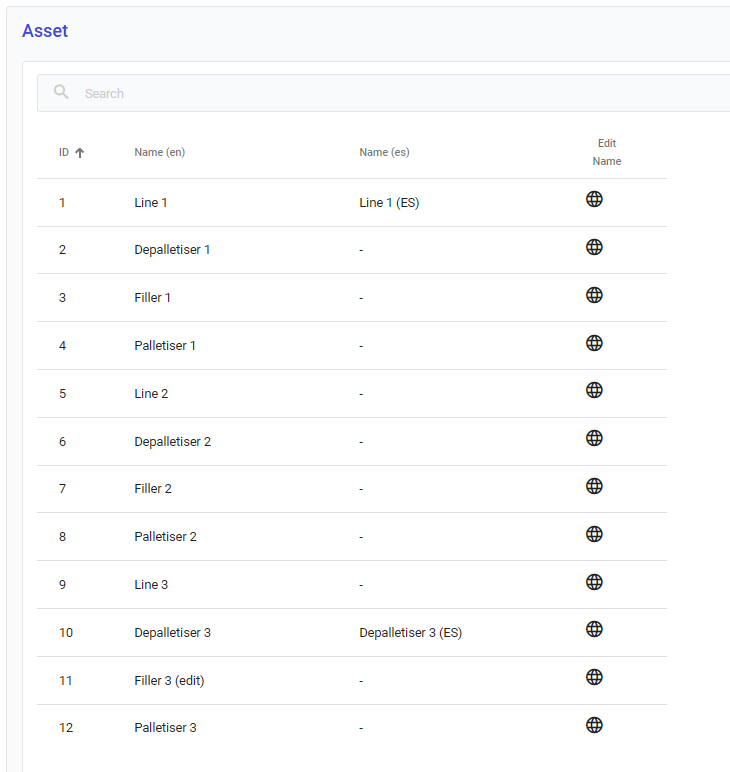This screenshot has height=772, width=730.
Task: Edit Palletiser 3 name via globe icon
Action: coord(594,725)
